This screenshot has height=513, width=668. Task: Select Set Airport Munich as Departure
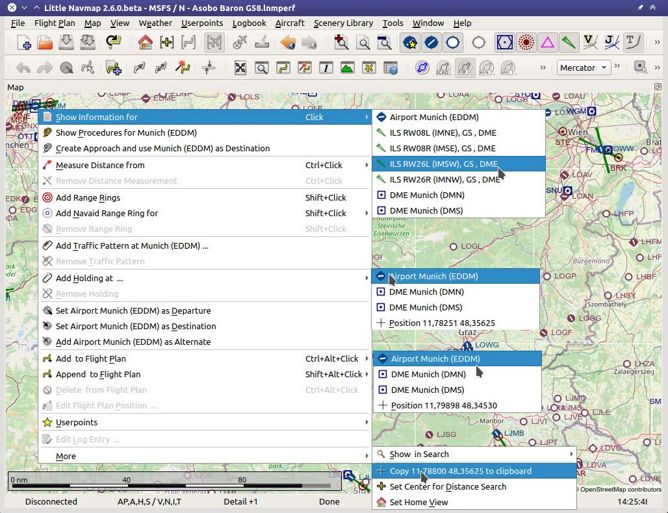pos(204,311)
